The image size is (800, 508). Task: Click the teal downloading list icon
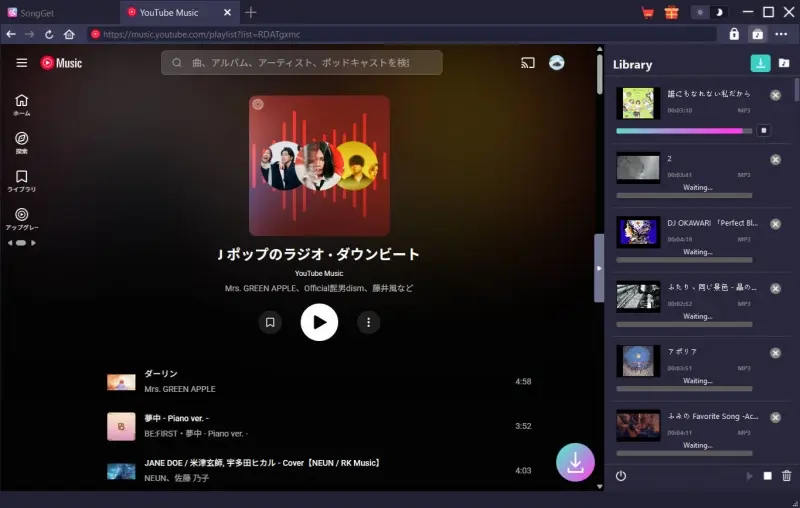[x=760, y=64]
